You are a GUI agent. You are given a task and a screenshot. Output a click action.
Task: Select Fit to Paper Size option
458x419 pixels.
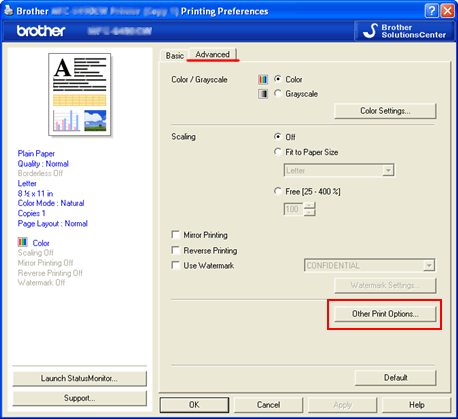pos(278,152)
